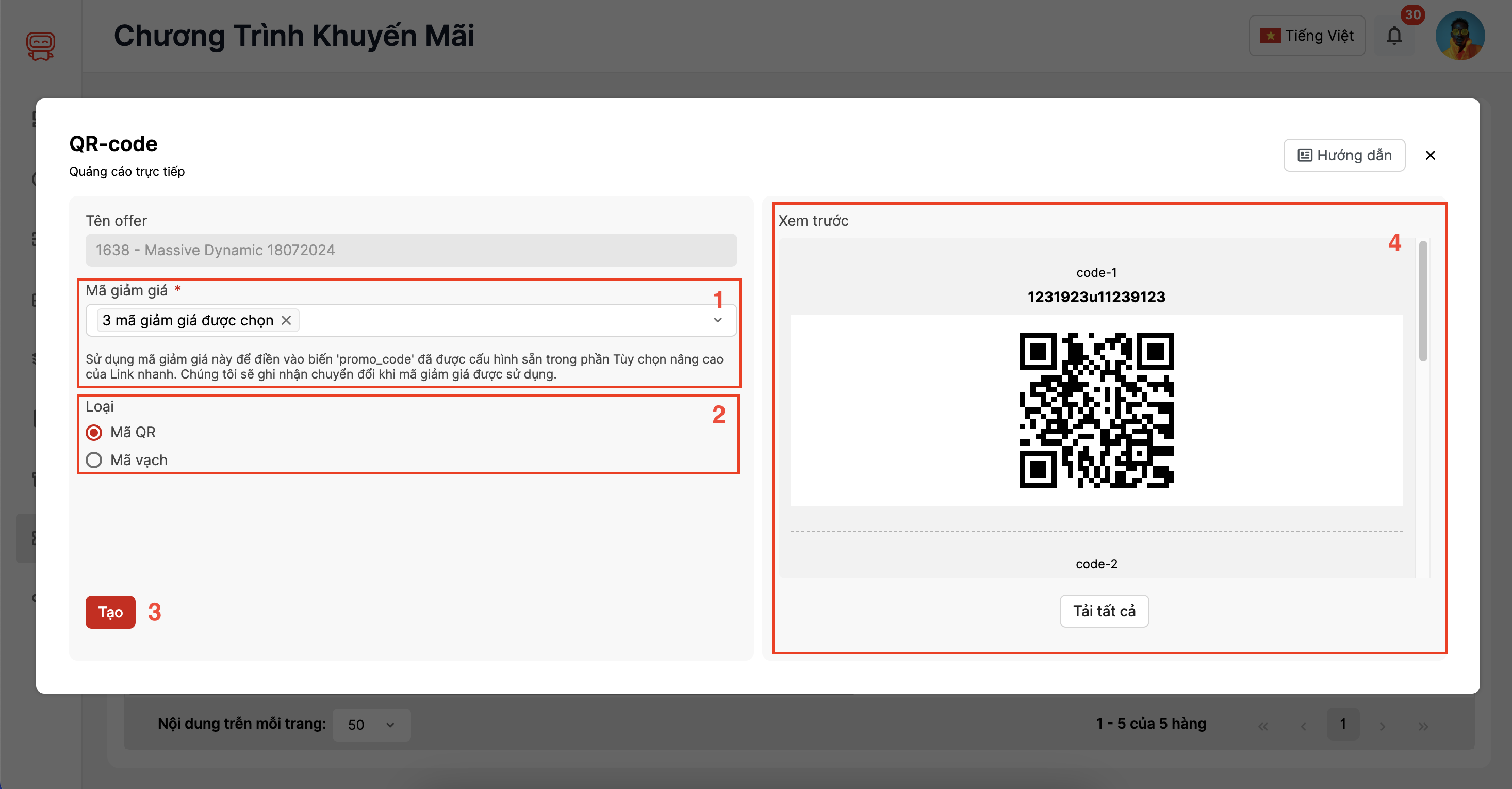Viewport: 1512px width, 789px height.
Task: Click the code-1 QR code image
Action: (1096, 410)
